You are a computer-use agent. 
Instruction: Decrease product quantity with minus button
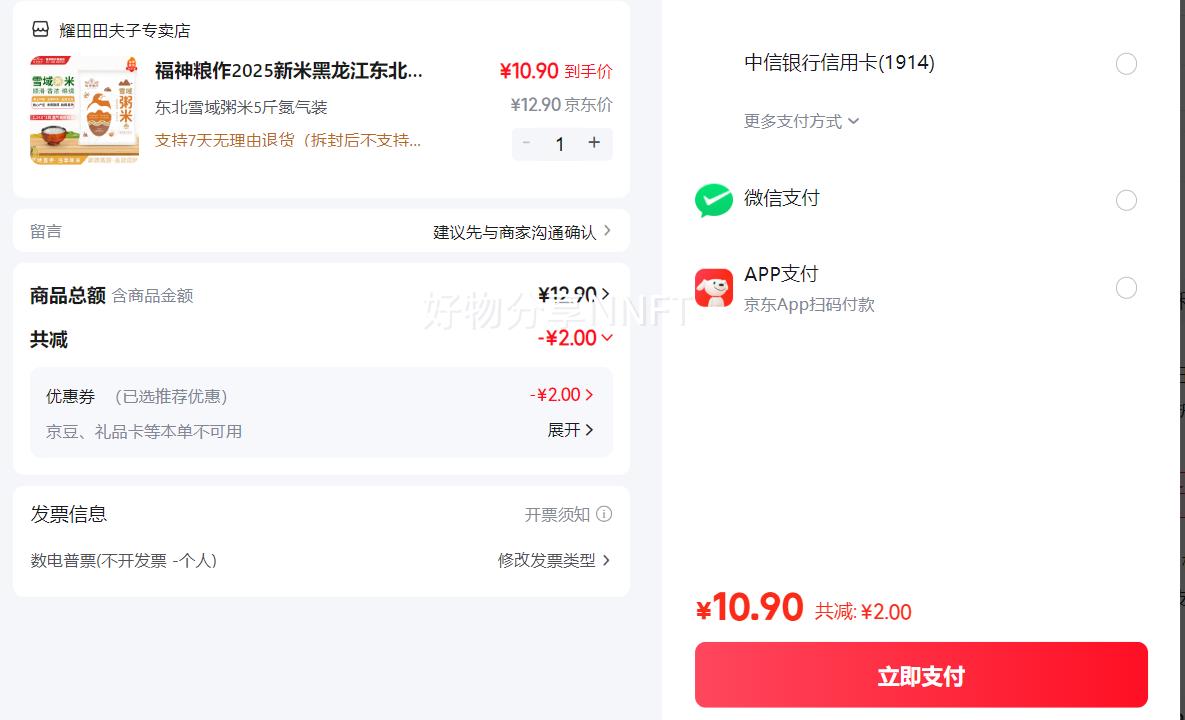coord(527,143)
